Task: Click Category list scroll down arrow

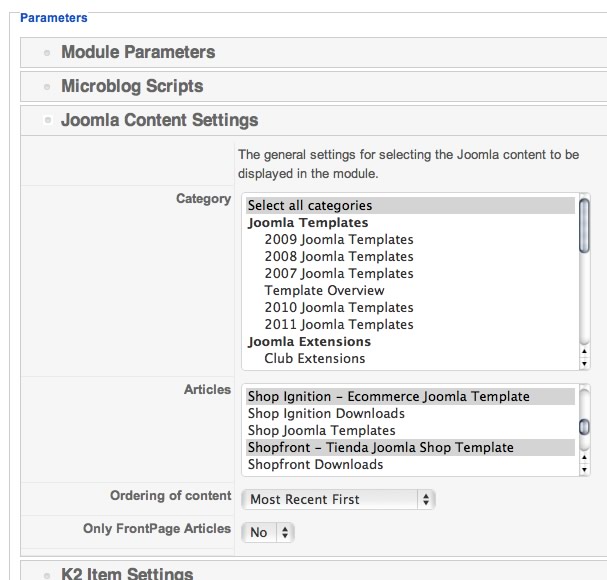Action: coord(585,364)
